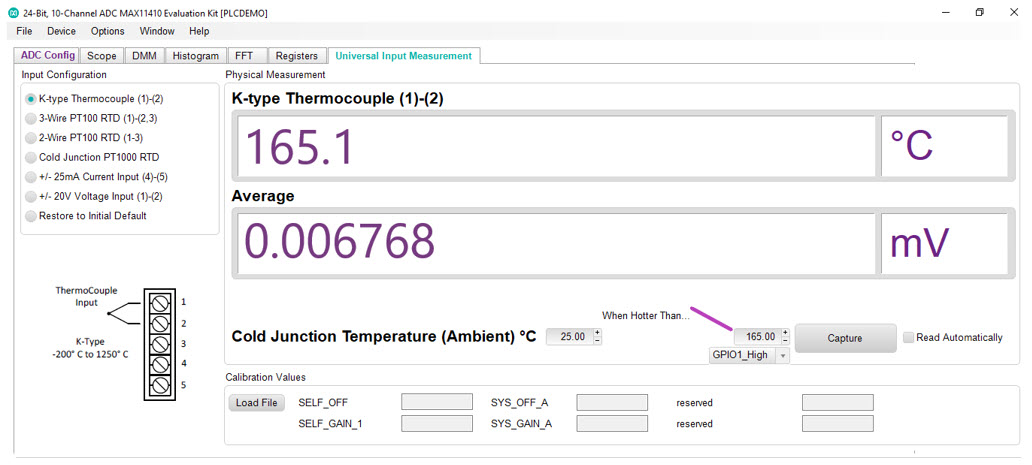Increase the cold junction temperature value
Image resolution: width=1032 pixels, height=465 pixels.
pyautogui.click(x=597, y=333)
